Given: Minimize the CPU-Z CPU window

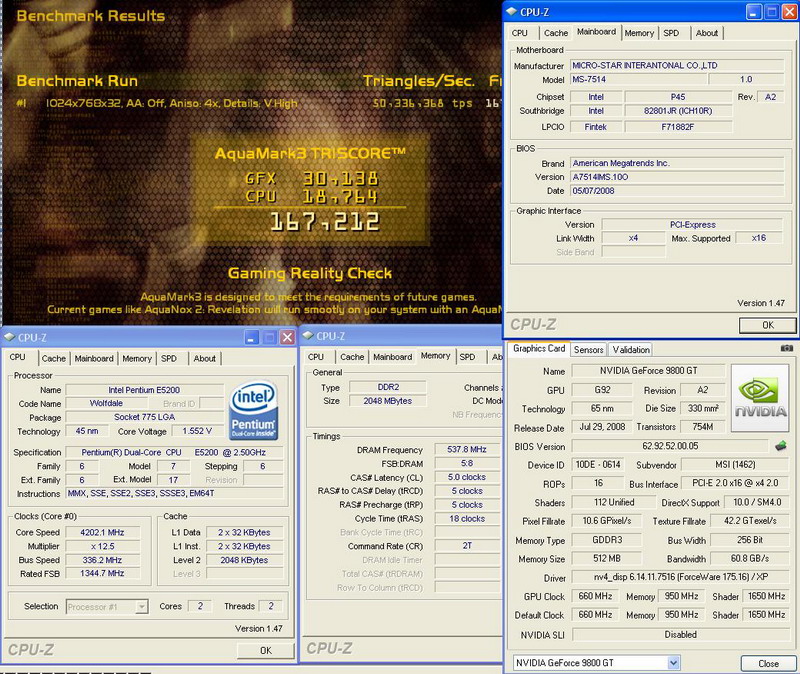Looking at the screenshot, I should point(252,337).
